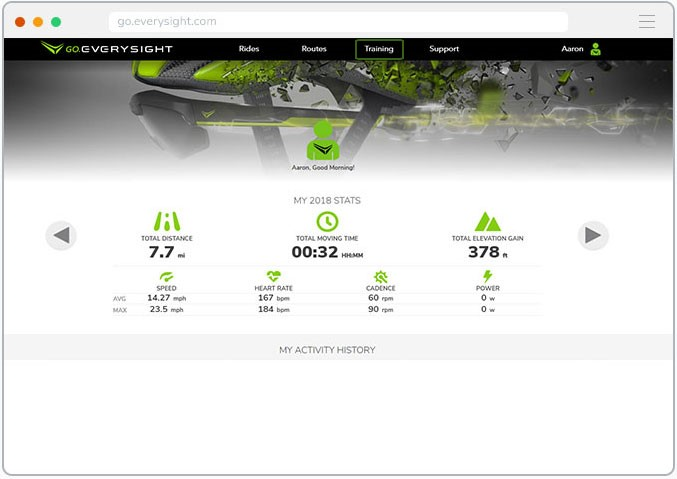
Task: Click the Cadence gear icon
Action: point(380,276)
